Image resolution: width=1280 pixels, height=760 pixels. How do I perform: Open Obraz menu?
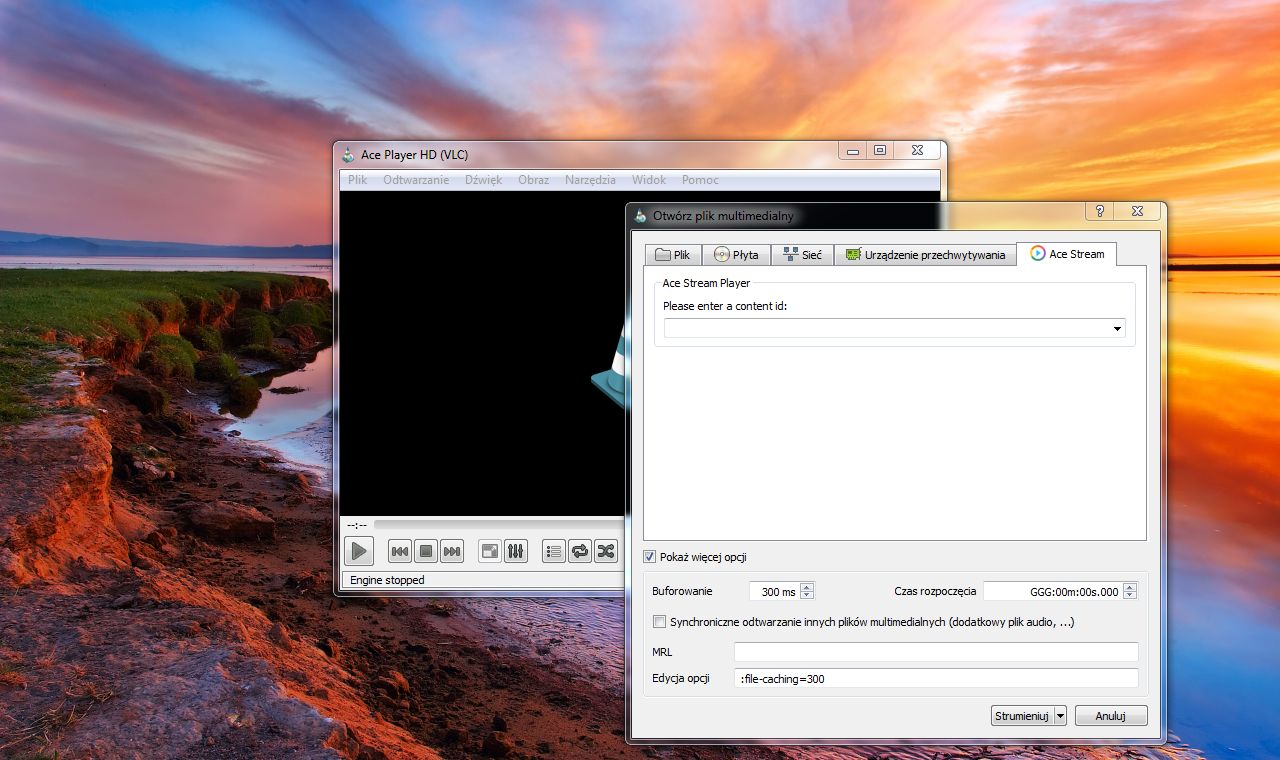pyautogui.click(x=533, y=180)
